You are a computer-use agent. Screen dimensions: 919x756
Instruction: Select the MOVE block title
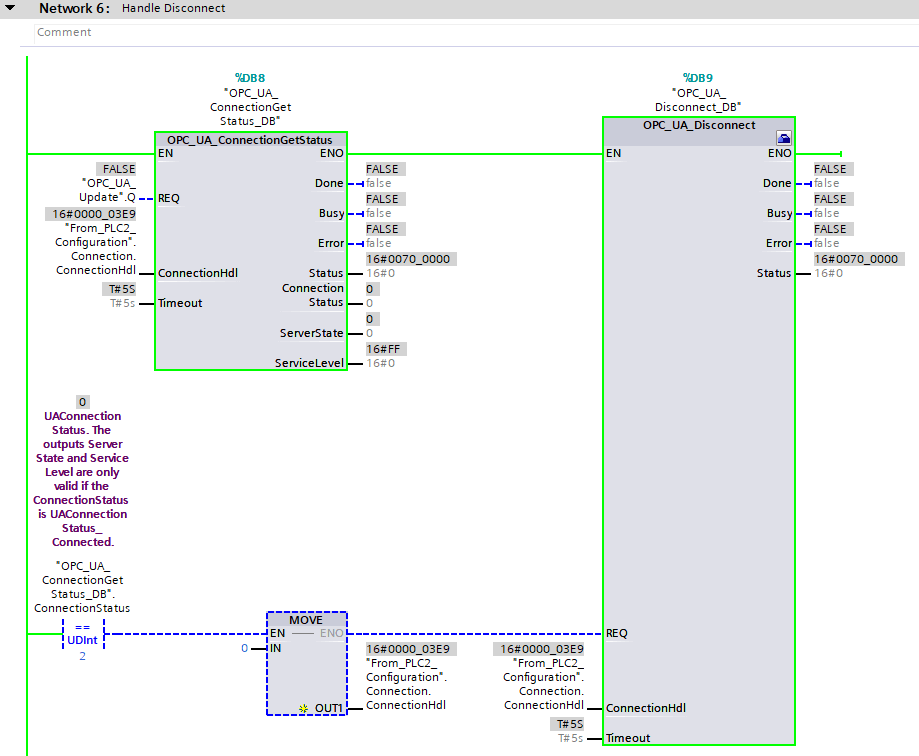(x=306, y=620)
